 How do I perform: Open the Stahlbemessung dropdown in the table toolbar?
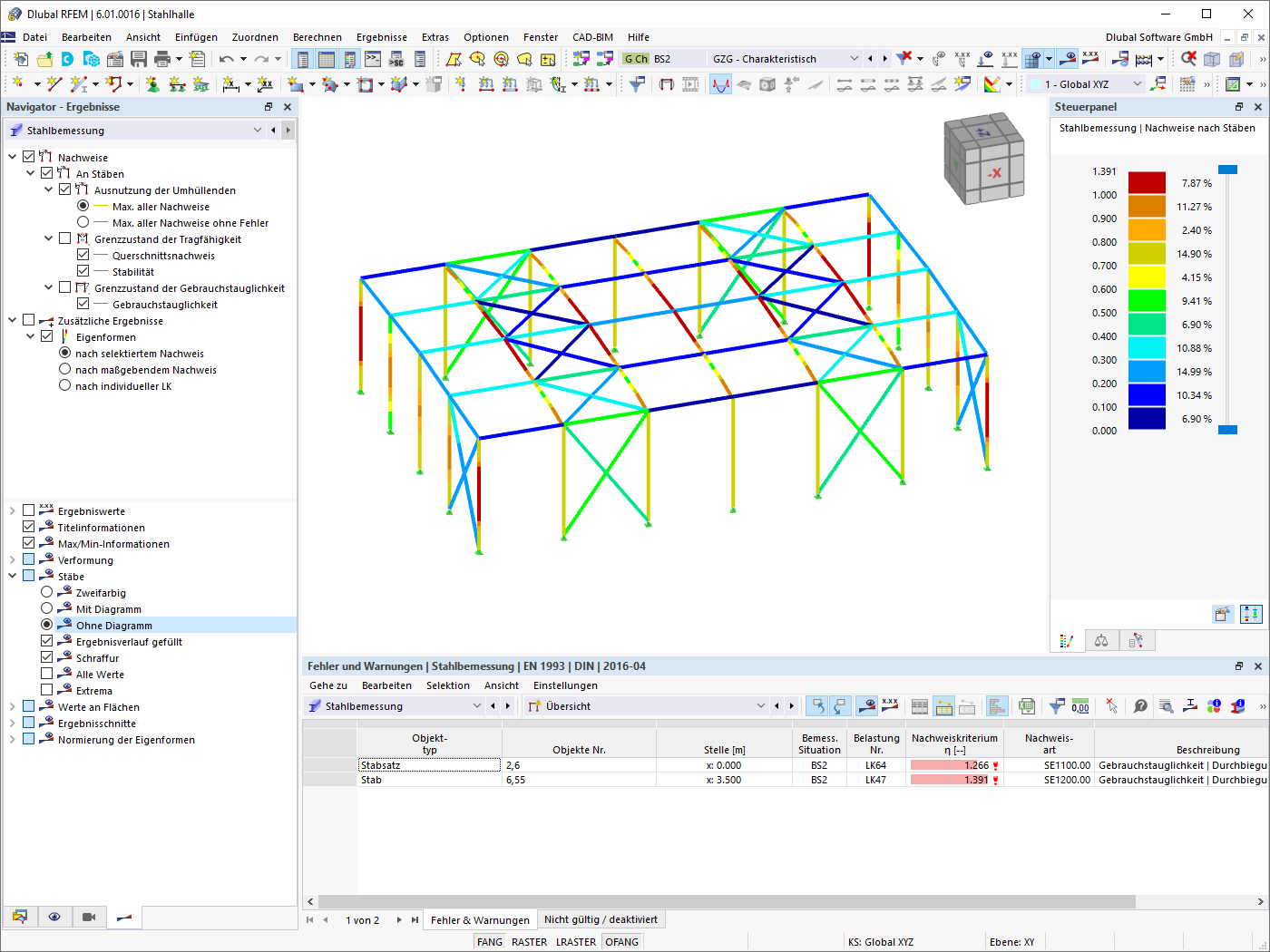[395, 706]
